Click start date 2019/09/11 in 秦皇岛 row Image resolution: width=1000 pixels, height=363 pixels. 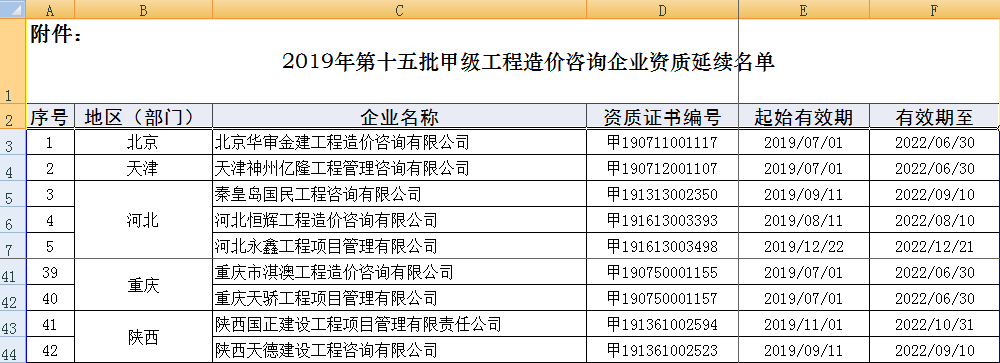pos(804,194)
